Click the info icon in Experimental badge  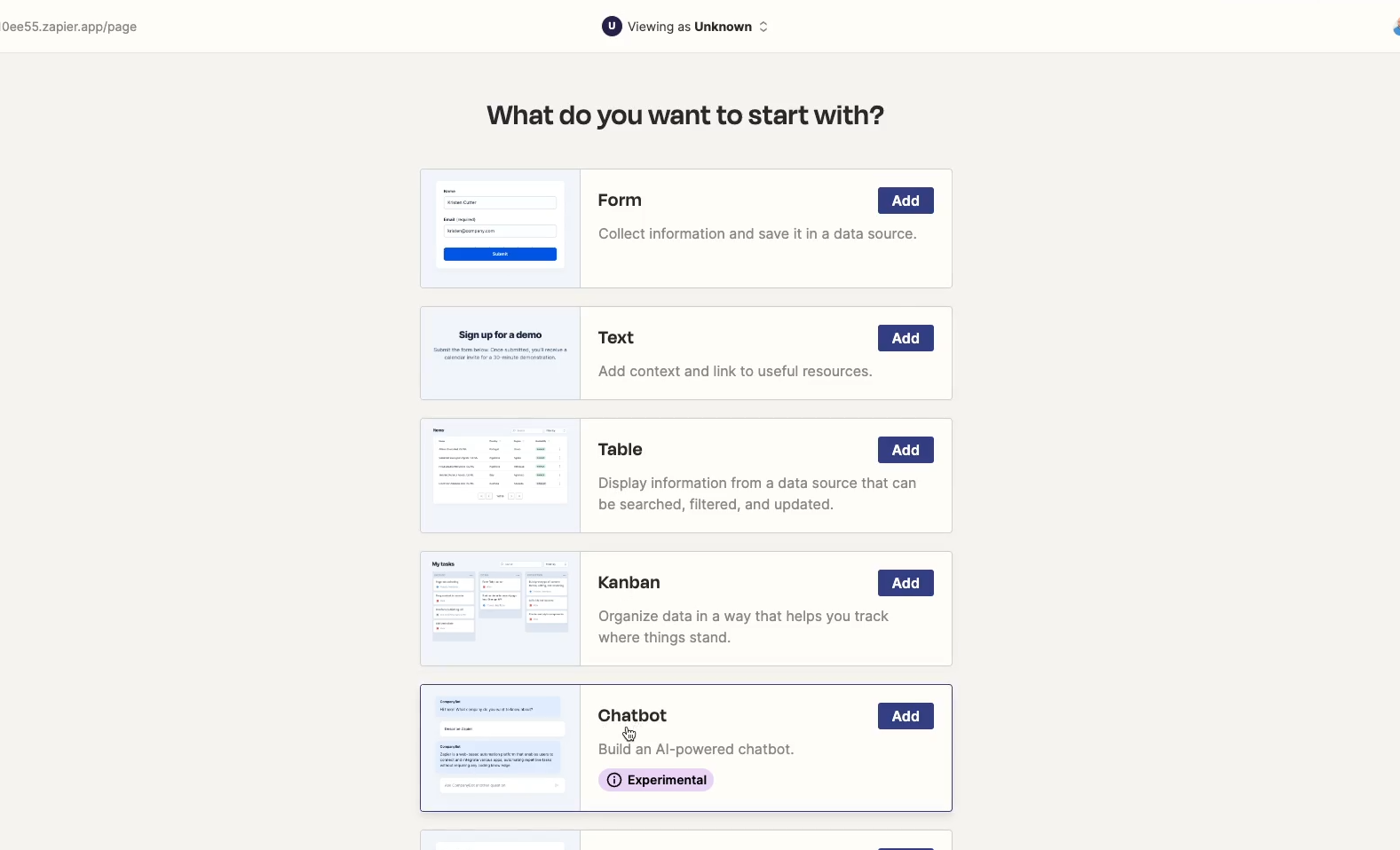[x=614, y=780]
